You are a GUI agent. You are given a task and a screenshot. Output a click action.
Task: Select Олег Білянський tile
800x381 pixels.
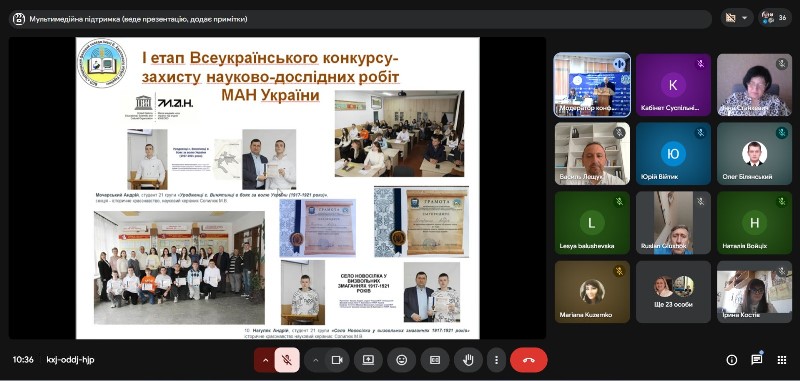tap(754, 154)
